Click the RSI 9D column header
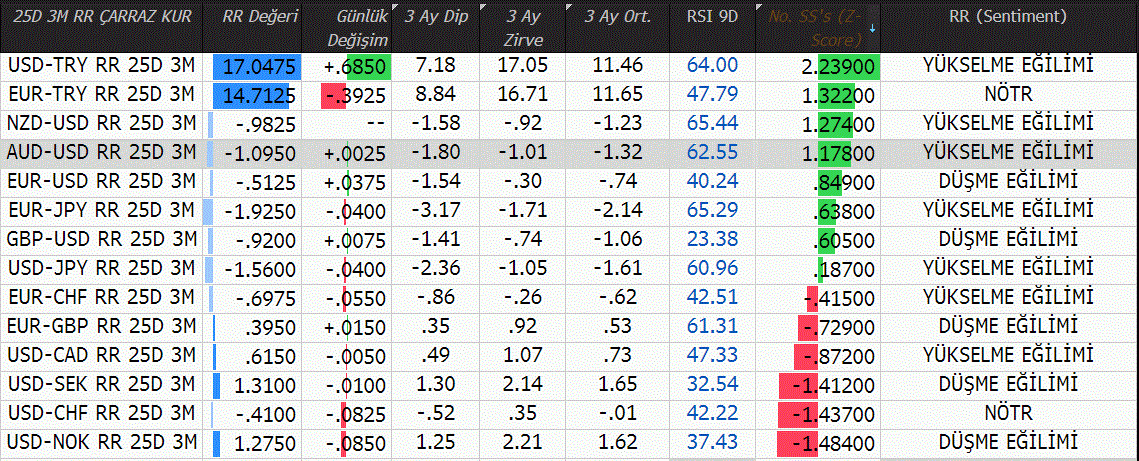This screenshot has height=461, width=1139. 713,16
